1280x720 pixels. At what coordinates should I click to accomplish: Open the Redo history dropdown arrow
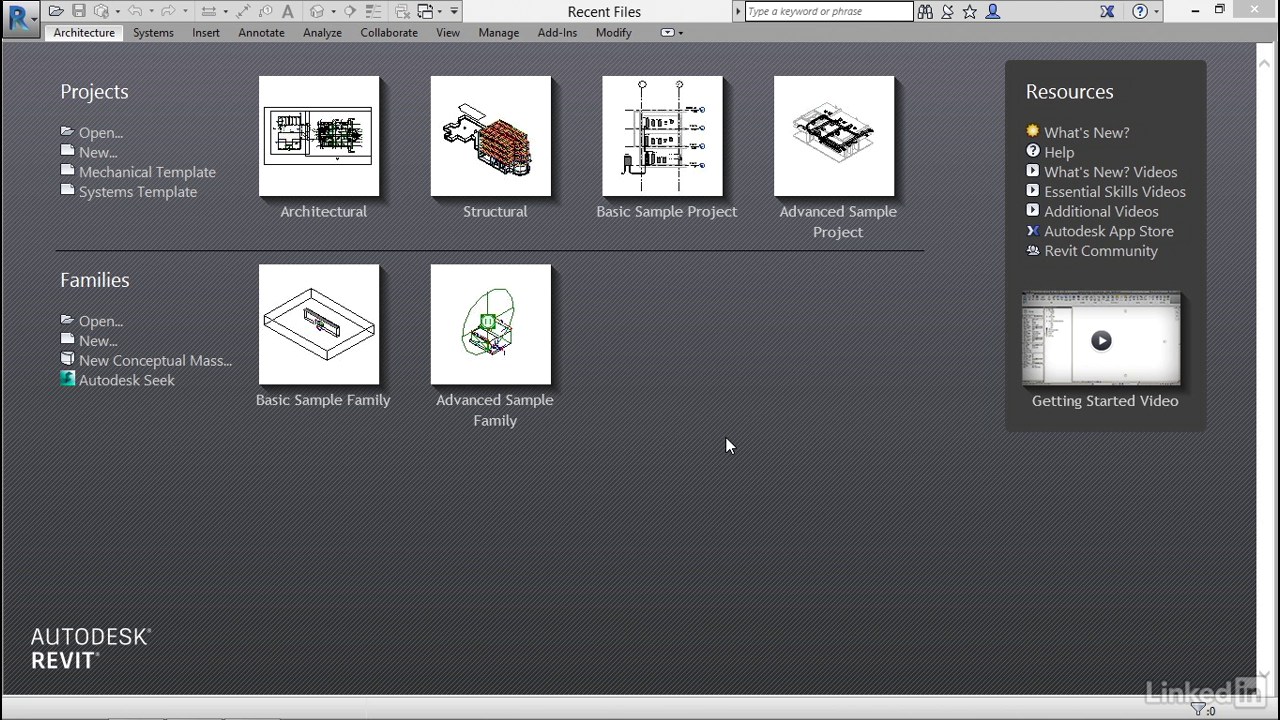coord(185,12)
